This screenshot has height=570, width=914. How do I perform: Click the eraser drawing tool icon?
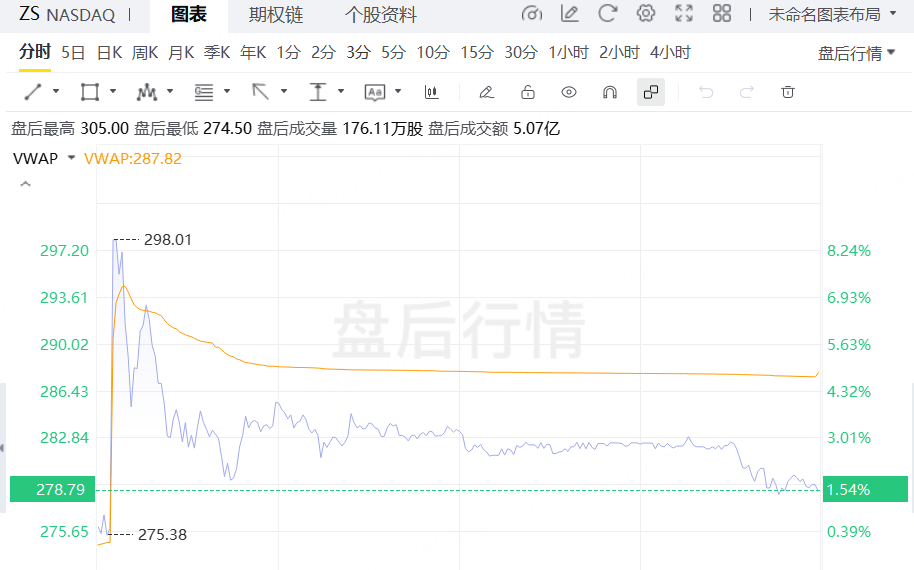point(486,92)
